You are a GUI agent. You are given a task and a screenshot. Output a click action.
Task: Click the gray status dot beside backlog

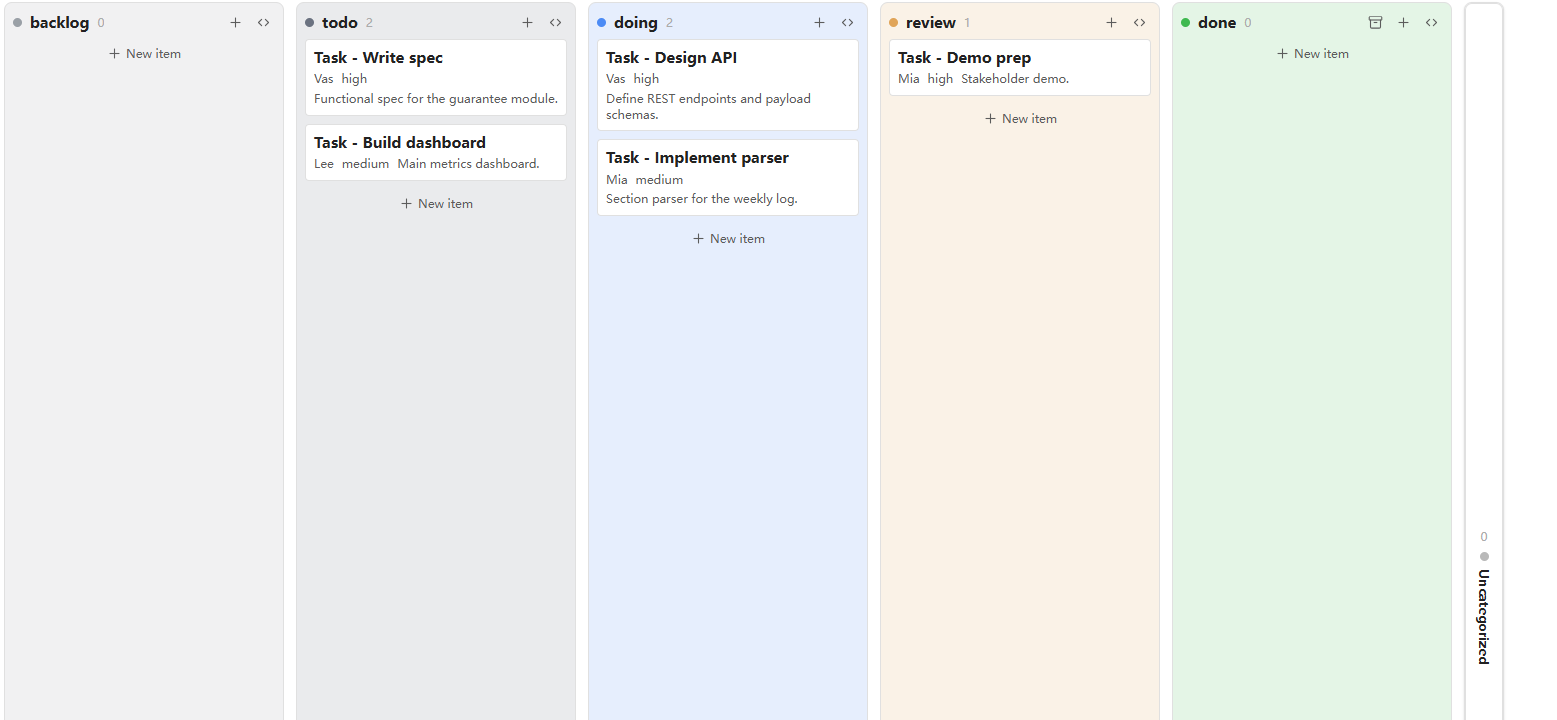tap(18, 23)
